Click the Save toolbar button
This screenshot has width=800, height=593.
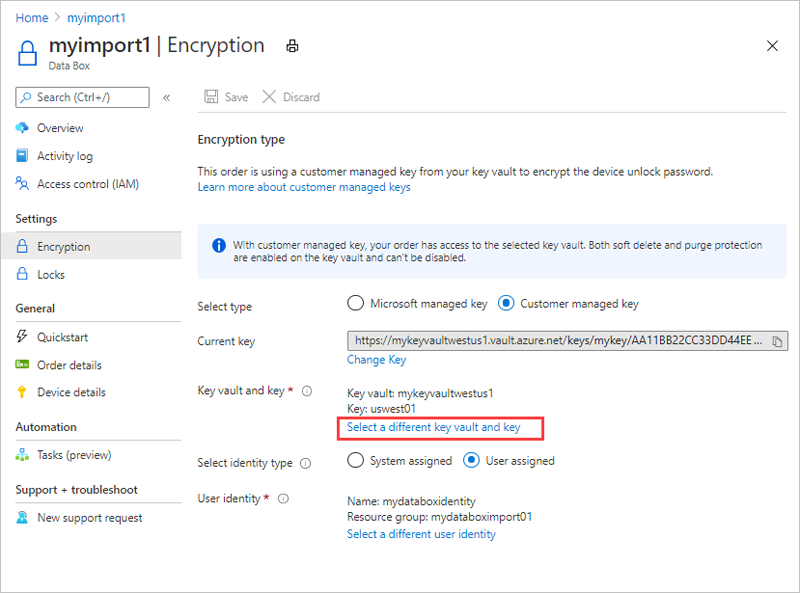226,97
